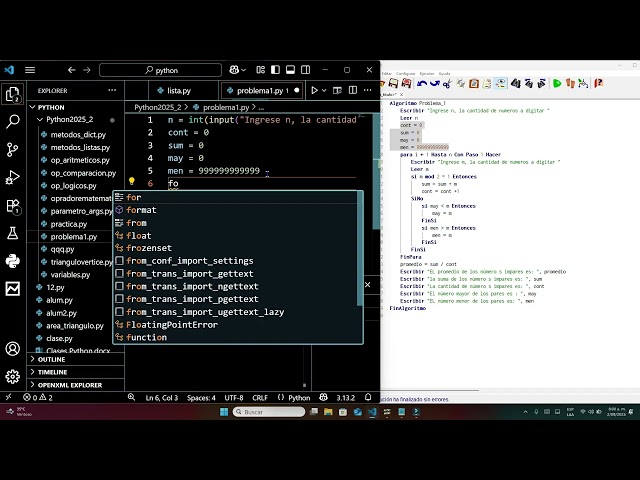Click the python command center search box

tap(160, 70)
